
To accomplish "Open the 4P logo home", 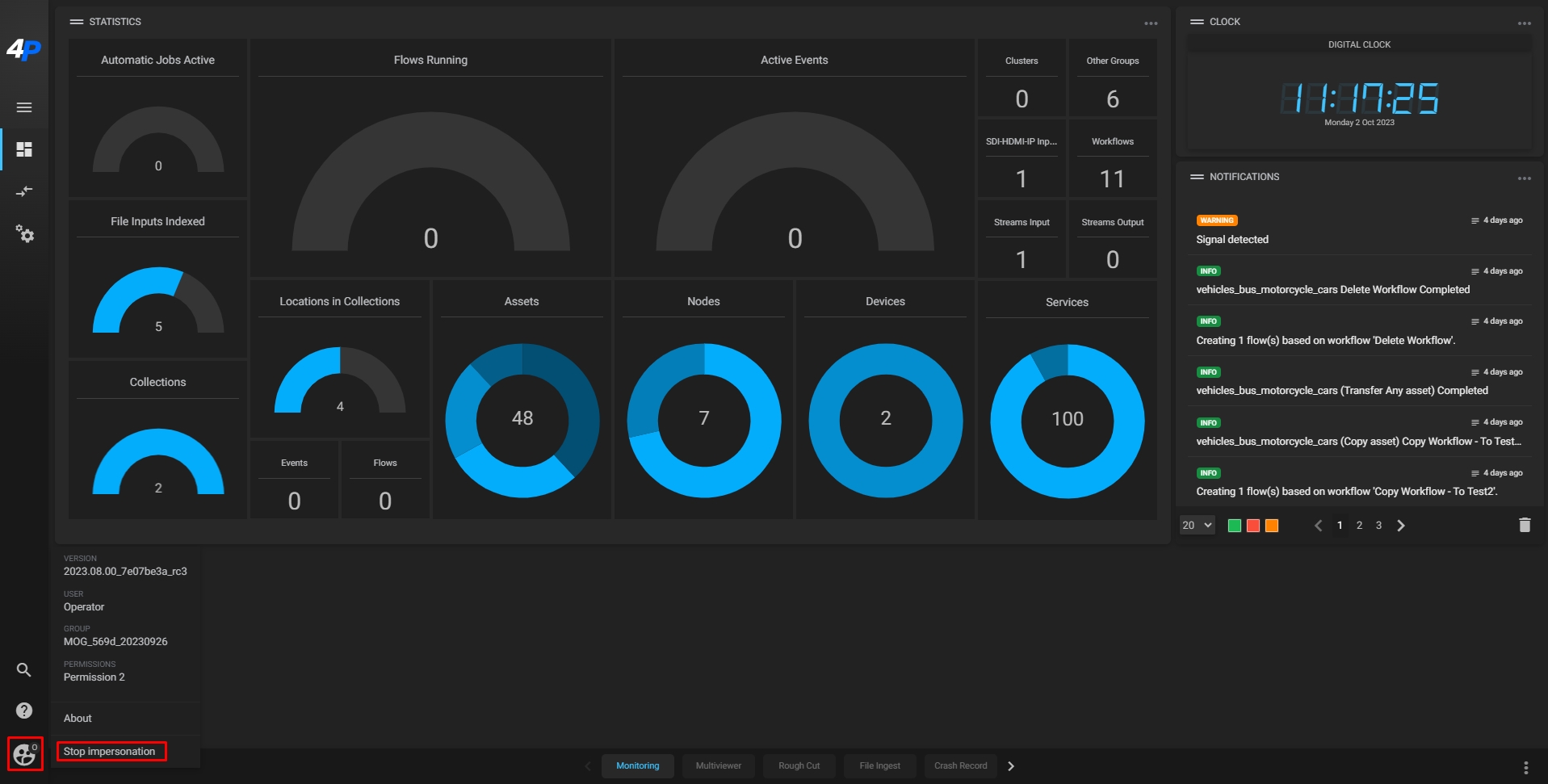I will point(23,50).
